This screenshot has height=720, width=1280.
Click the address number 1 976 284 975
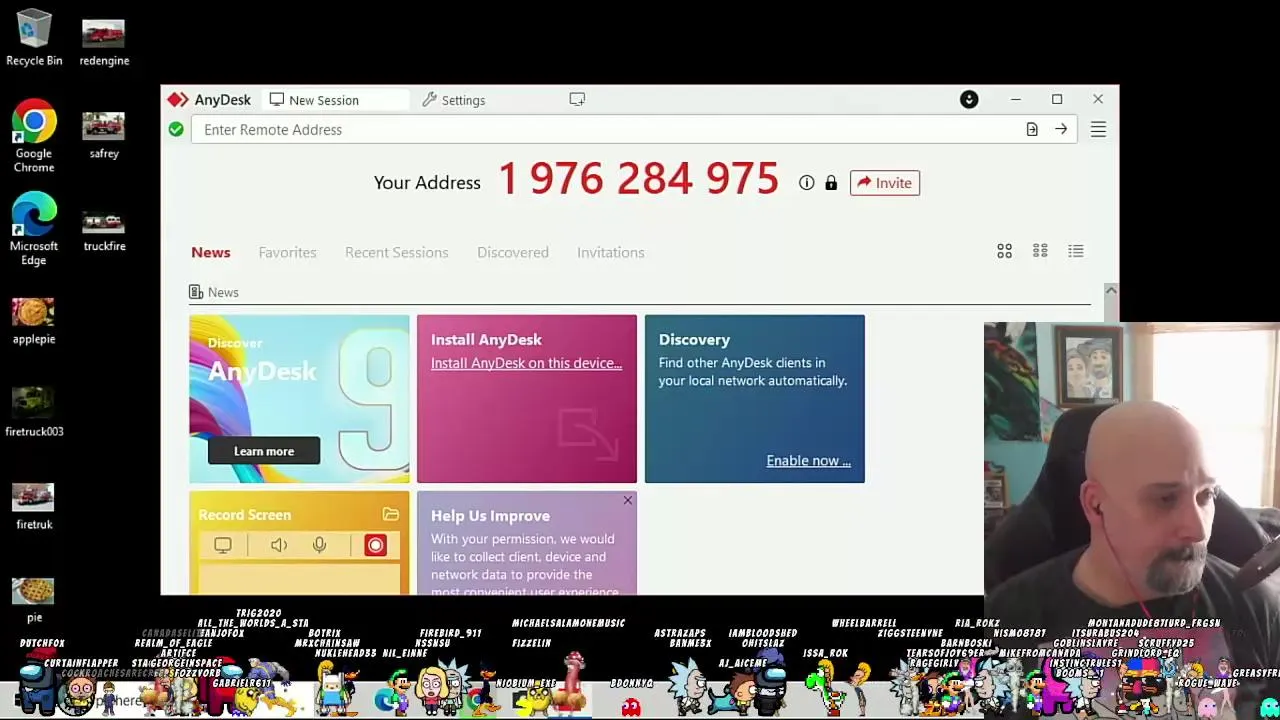point(638,180)
